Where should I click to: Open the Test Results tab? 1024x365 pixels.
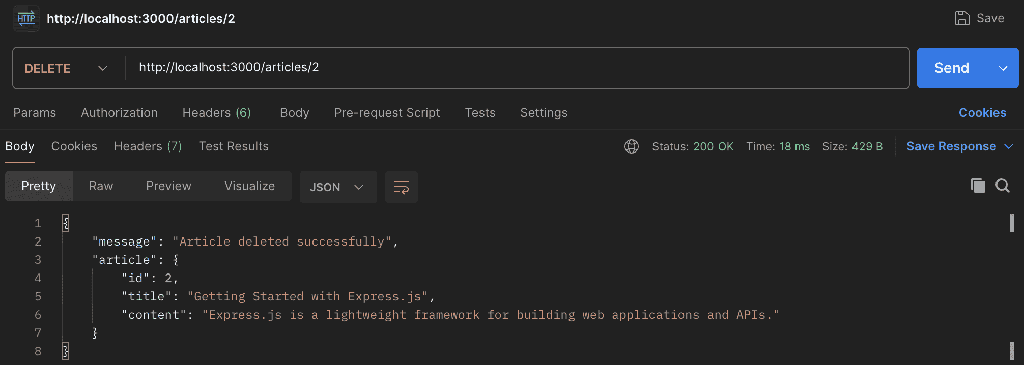(234, 146)
